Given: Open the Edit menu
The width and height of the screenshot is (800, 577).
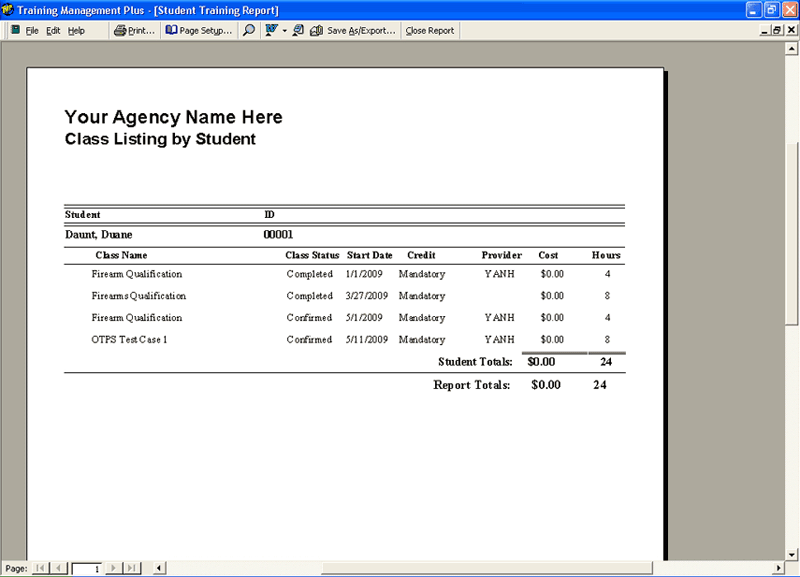Looking at the screenshot, I should pyautogui.click(x=52, y=30).
